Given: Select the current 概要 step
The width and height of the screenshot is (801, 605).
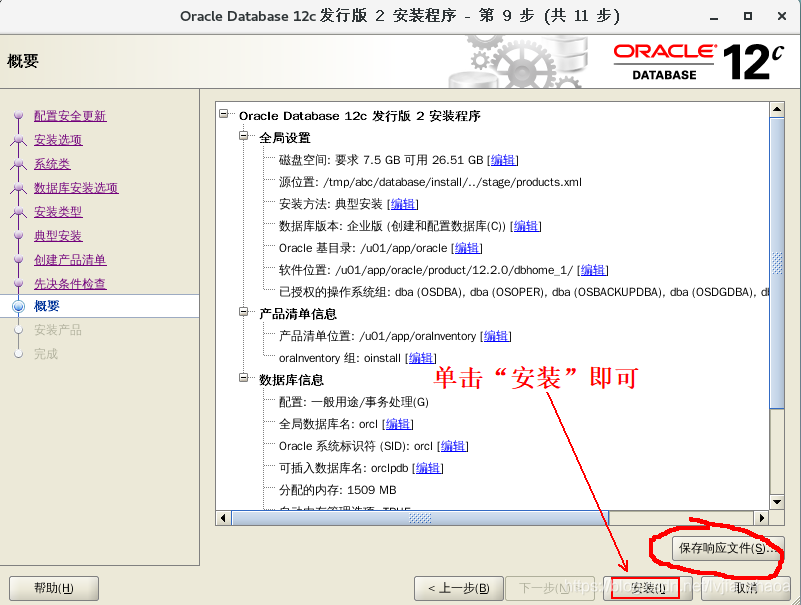Looking at the screenshot, I should point(47,306).
